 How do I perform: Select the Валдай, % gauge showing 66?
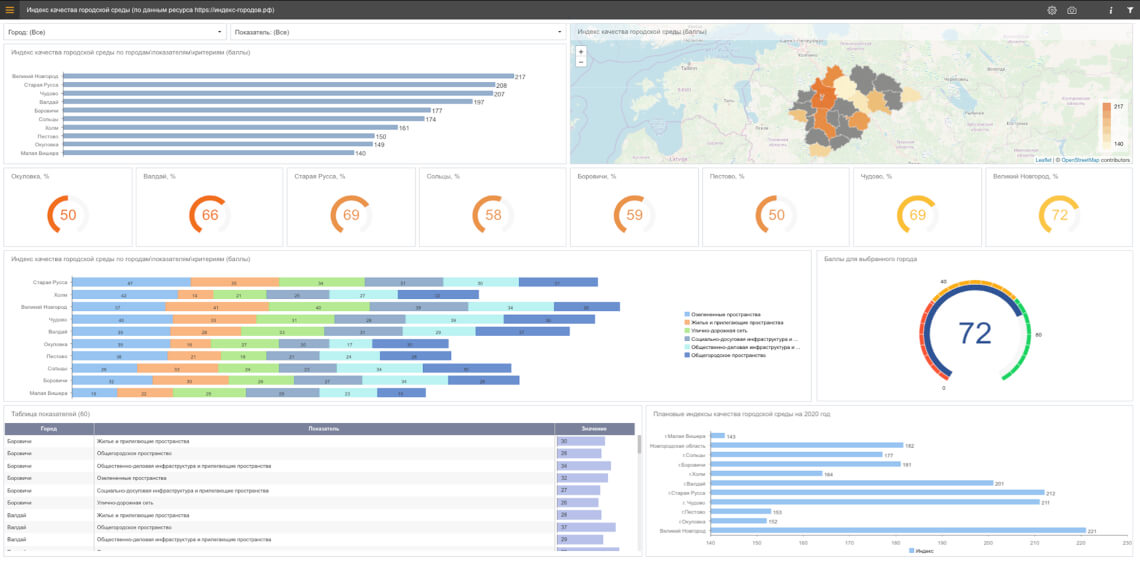tap(209, 207)
